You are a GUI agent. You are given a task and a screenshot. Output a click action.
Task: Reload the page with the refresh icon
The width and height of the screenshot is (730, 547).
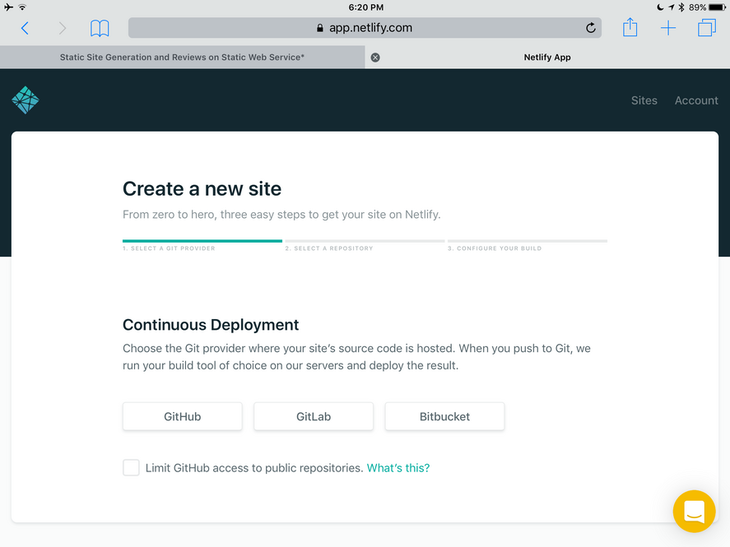590,28
